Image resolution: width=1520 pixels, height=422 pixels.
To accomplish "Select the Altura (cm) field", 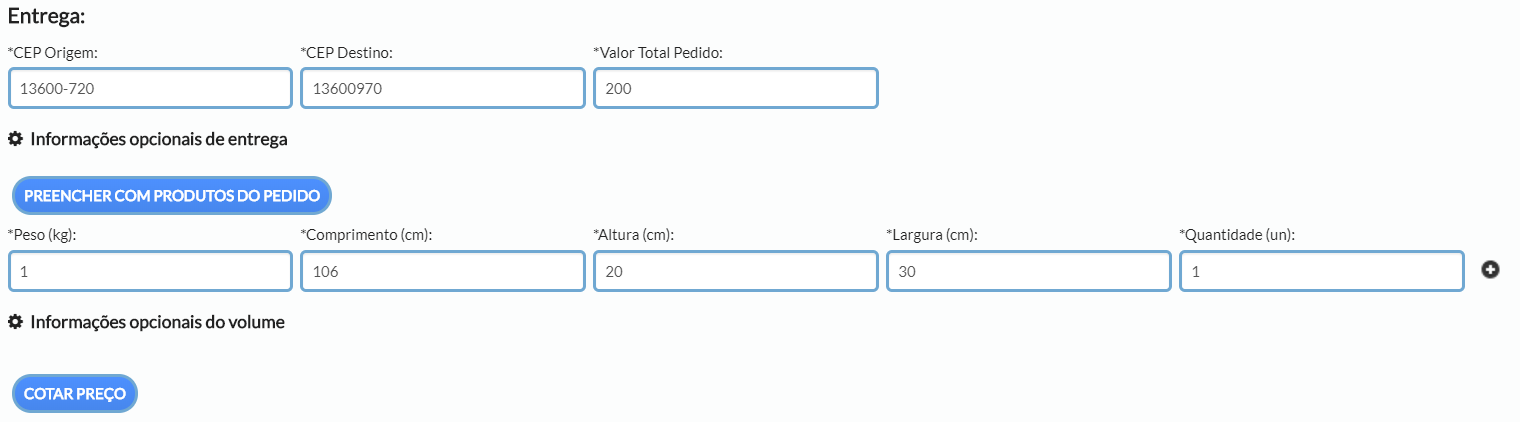I will (x=735, y=271).
